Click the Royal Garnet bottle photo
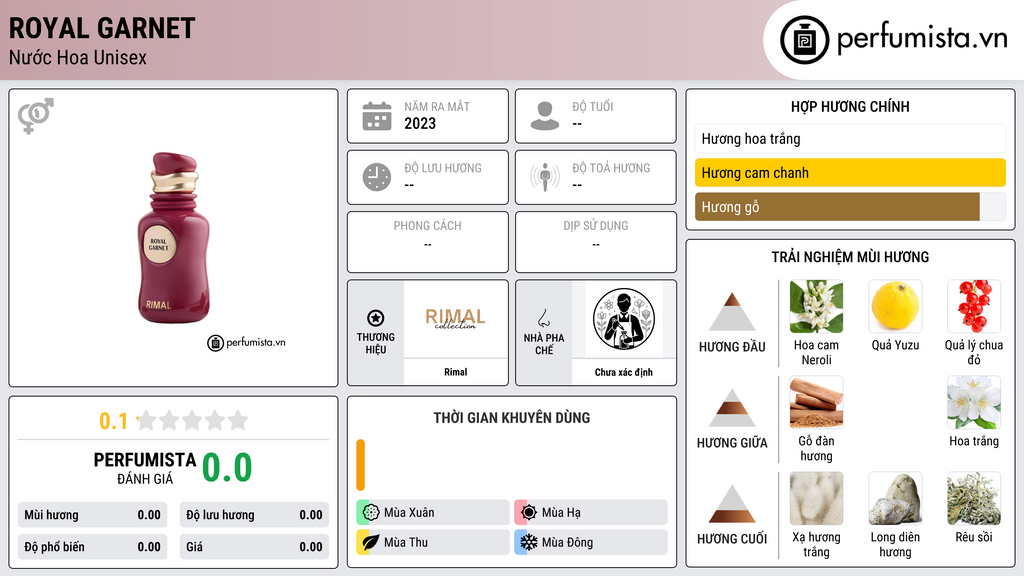 (174, 238)
